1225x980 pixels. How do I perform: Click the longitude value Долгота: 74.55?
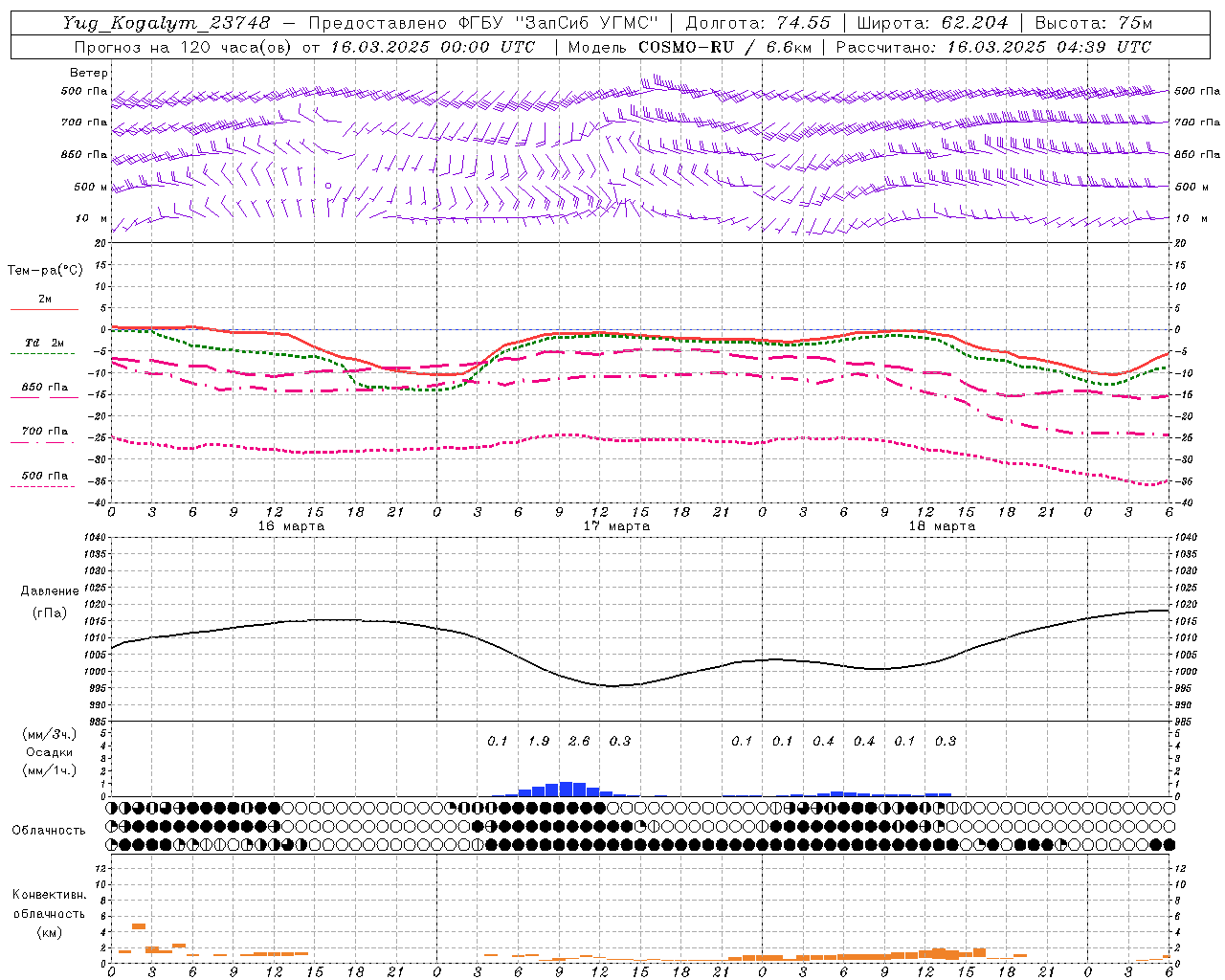(x=757, y=23)
